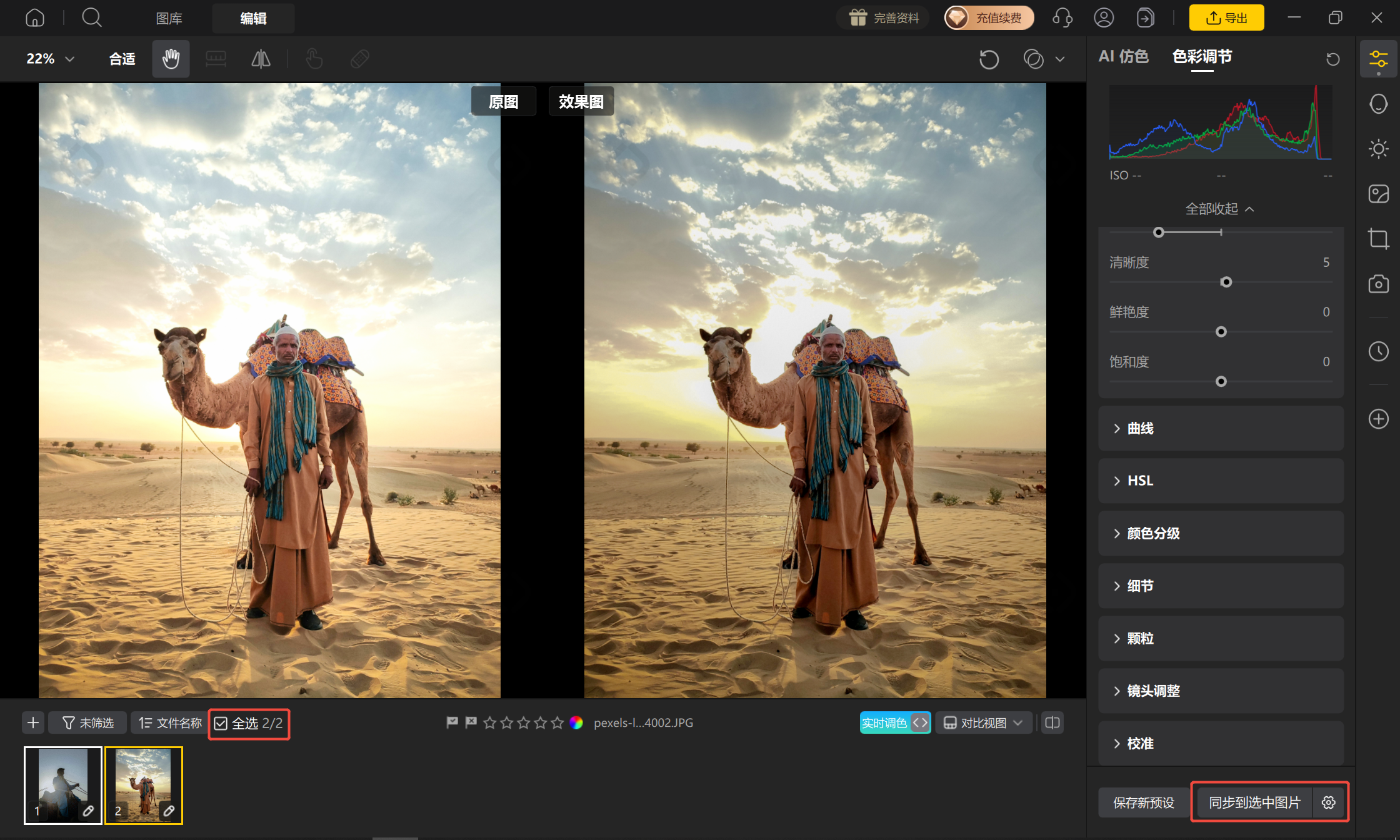This screenshot has width=1400, height=840.
Task: Open the customer service headset icon
Action: [1062, 18]
